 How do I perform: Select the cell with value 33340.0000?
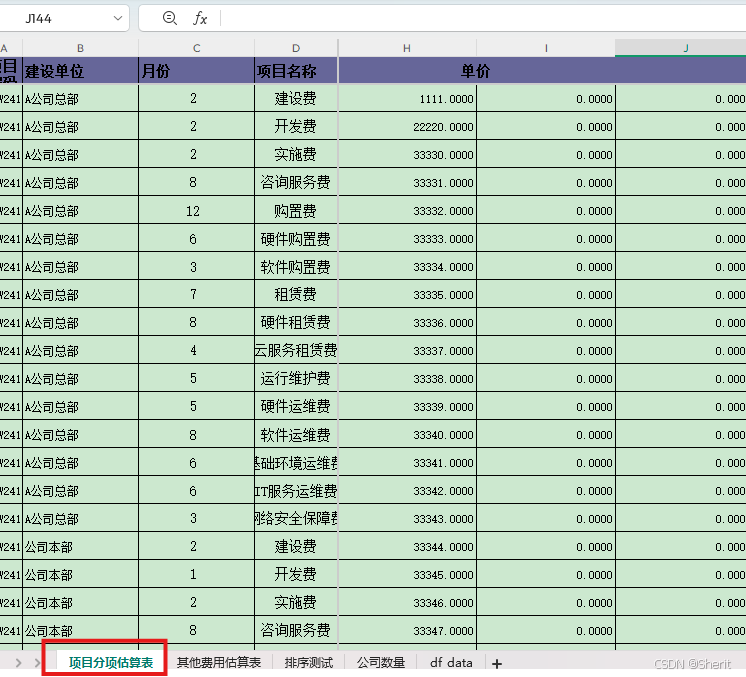click(407, 435)
